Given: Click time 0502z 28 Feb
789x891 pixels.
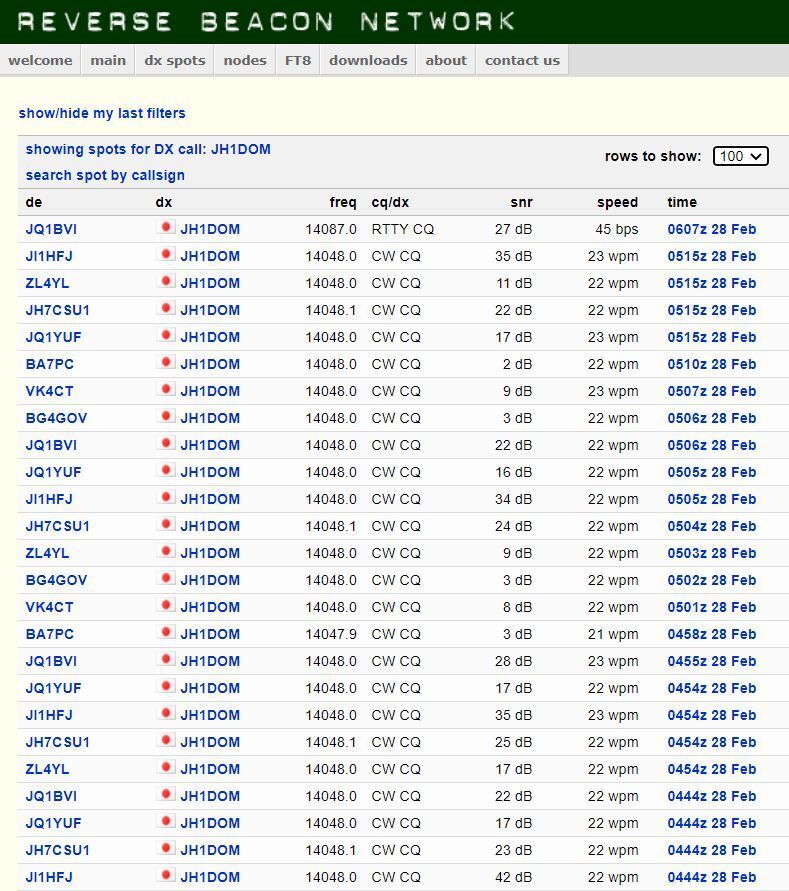Looking at the screenshot, I should click(712, 580).
